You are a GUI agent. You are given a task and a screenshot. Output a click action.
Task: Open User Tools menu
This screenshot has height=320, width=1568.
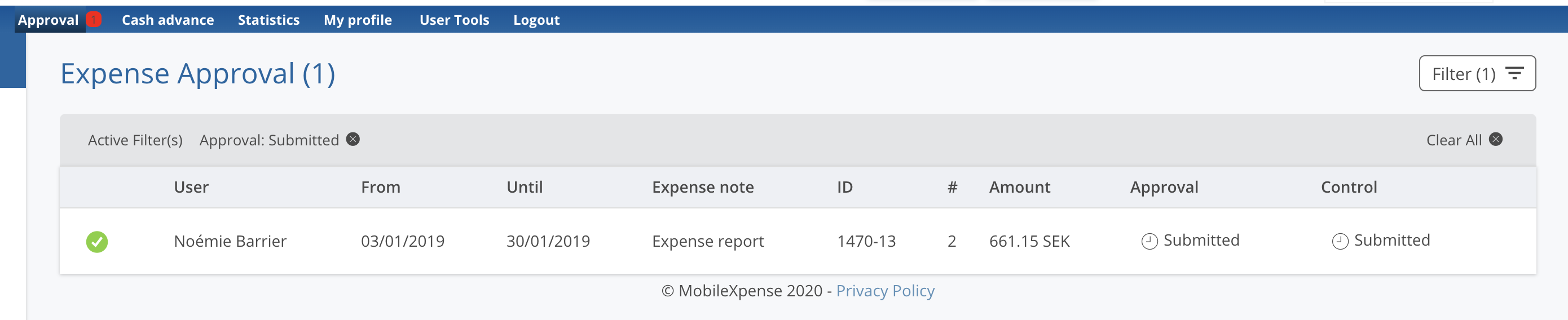454,20
